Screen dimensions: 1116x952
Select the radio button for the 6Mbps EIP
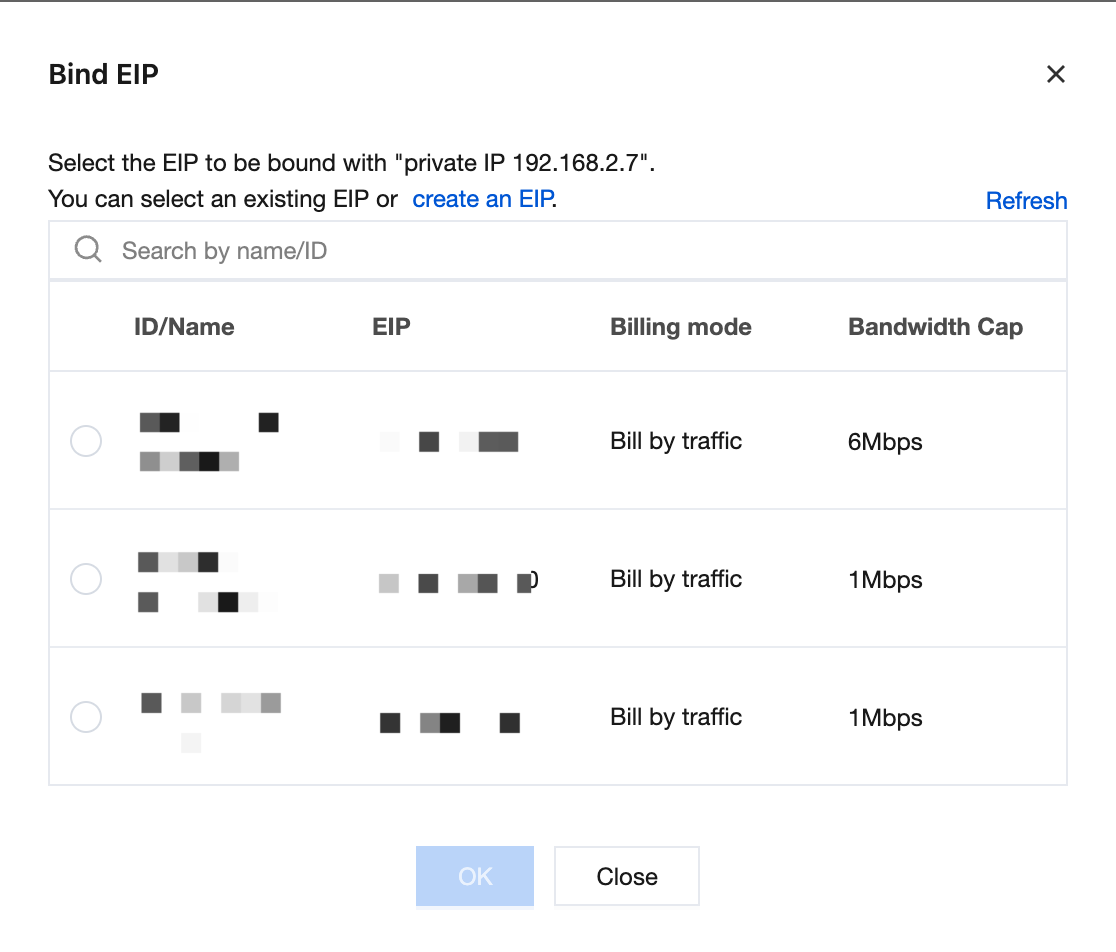point(86,441)
